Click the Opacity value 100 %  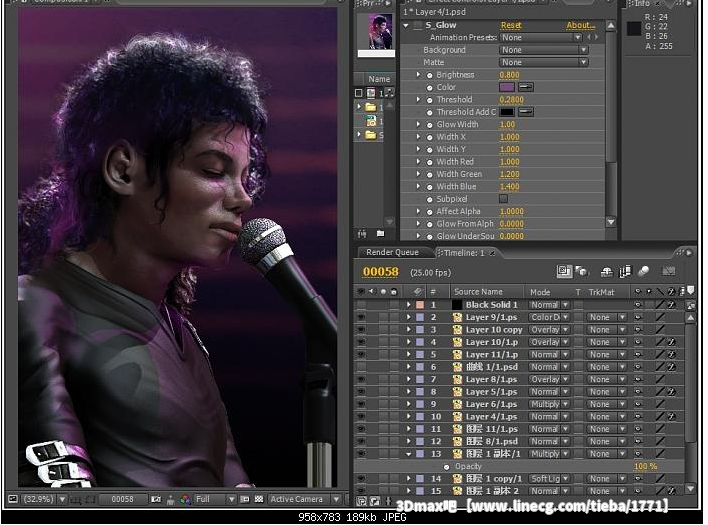click(645, 466)
